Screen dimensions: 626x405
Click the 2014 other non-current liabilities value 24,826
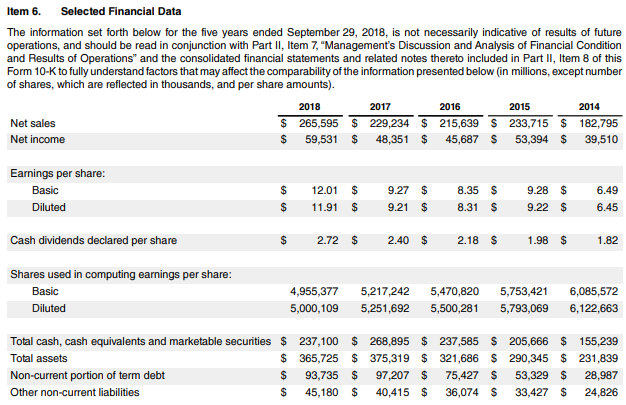[x=600, y=392]
